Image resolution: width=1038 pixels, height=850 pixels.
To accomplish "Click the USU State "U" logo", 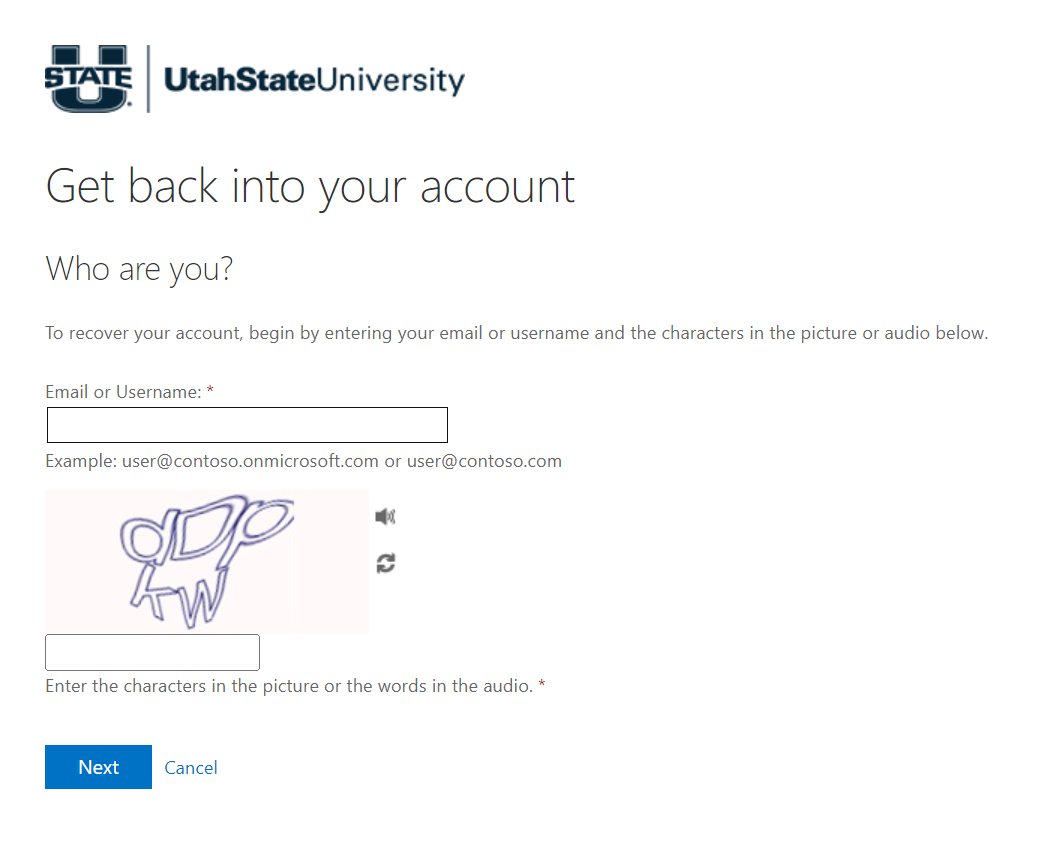I will click(88, 79).
